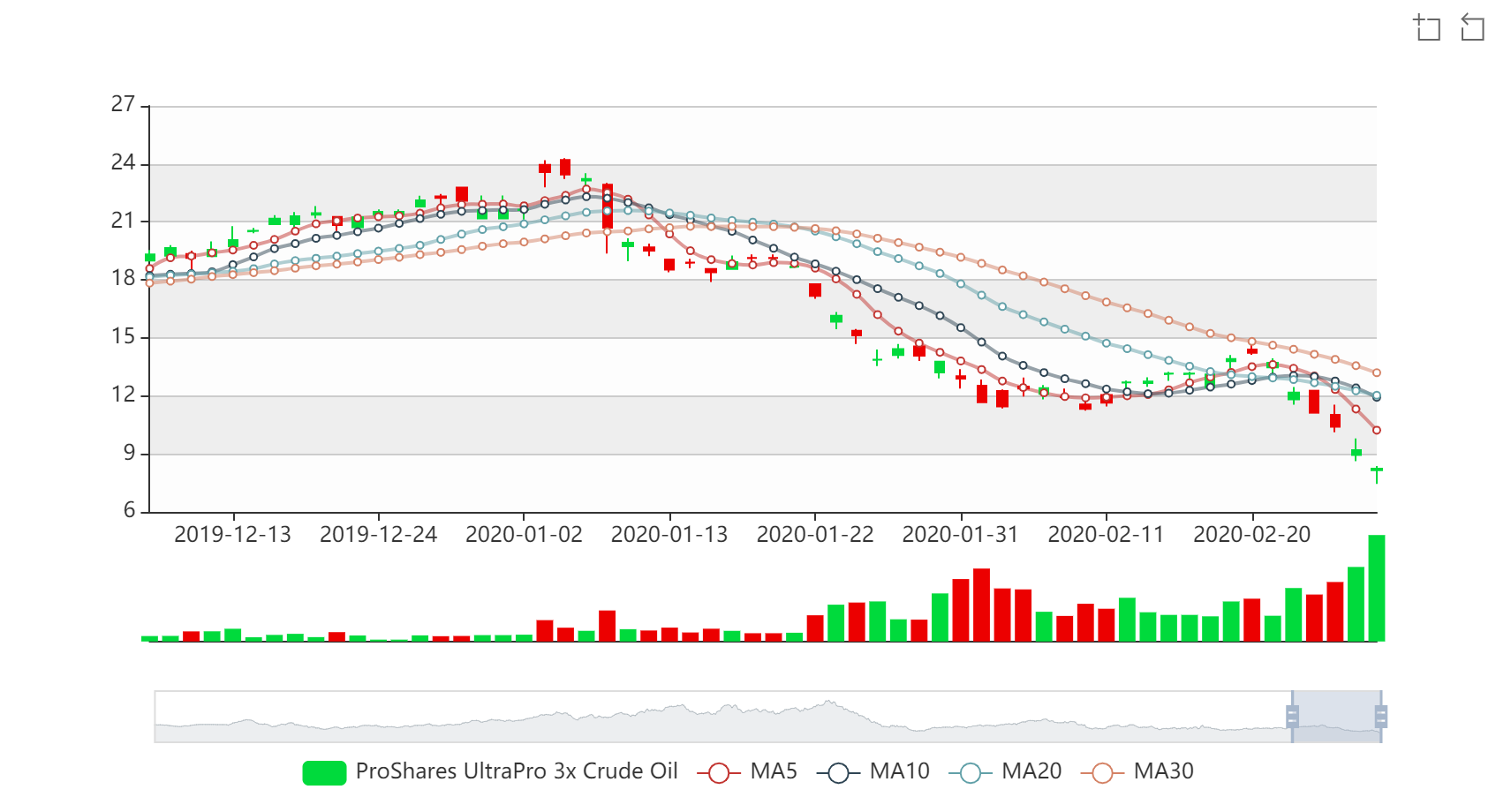Toggle the MA20 legend series
1496x812 pixels.
[x=1005, y=771]
